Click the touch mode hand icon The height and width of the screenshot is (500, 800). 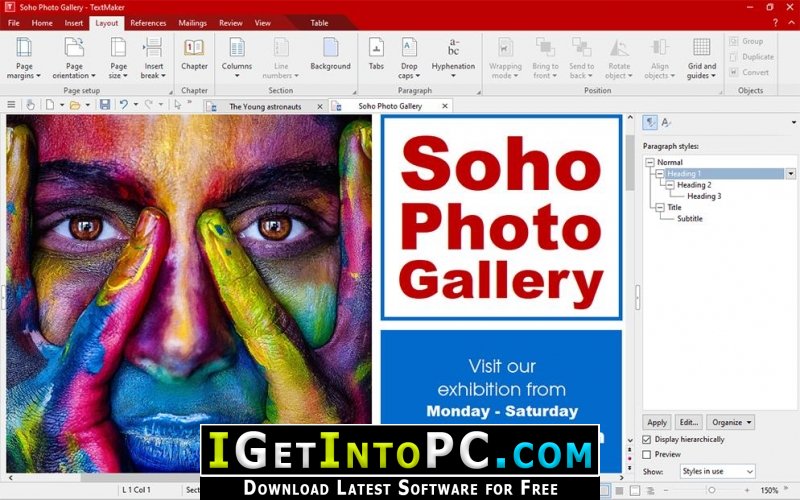pyautogui.click(x=31, y=105)
